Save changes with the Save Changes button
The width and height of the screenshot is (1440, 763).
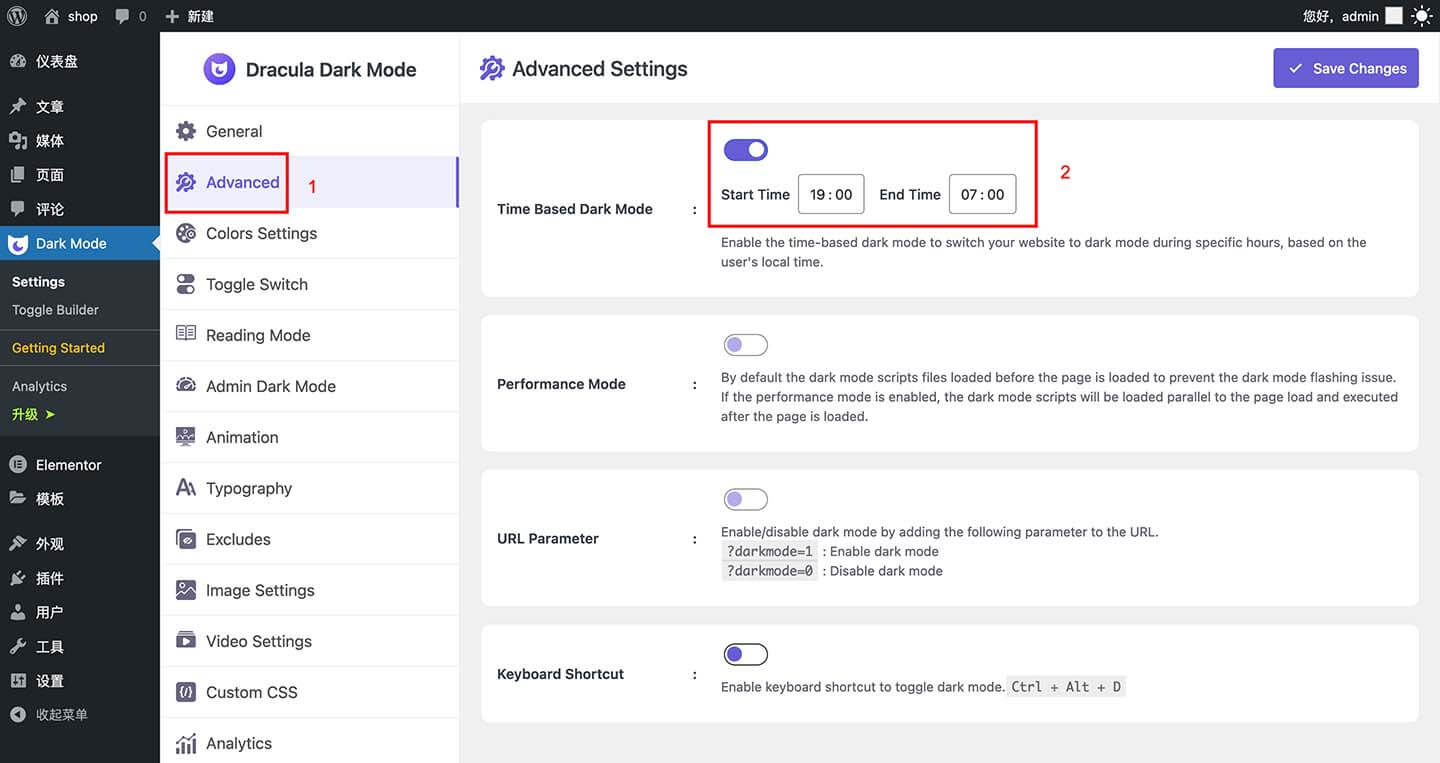point(1346,68)
